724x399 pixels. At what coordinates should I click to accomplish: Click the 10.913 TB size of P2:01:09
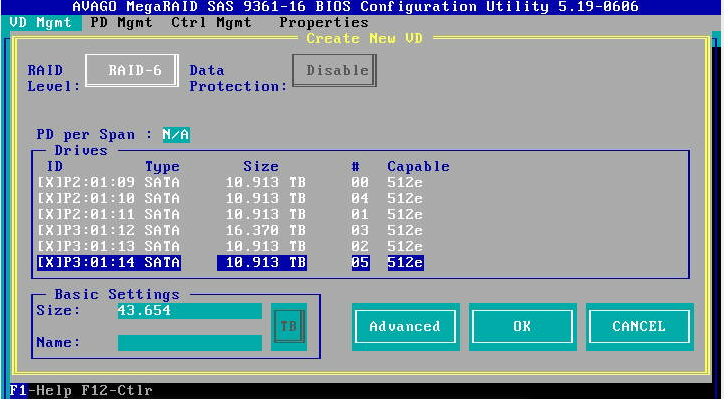click(265, 182)
